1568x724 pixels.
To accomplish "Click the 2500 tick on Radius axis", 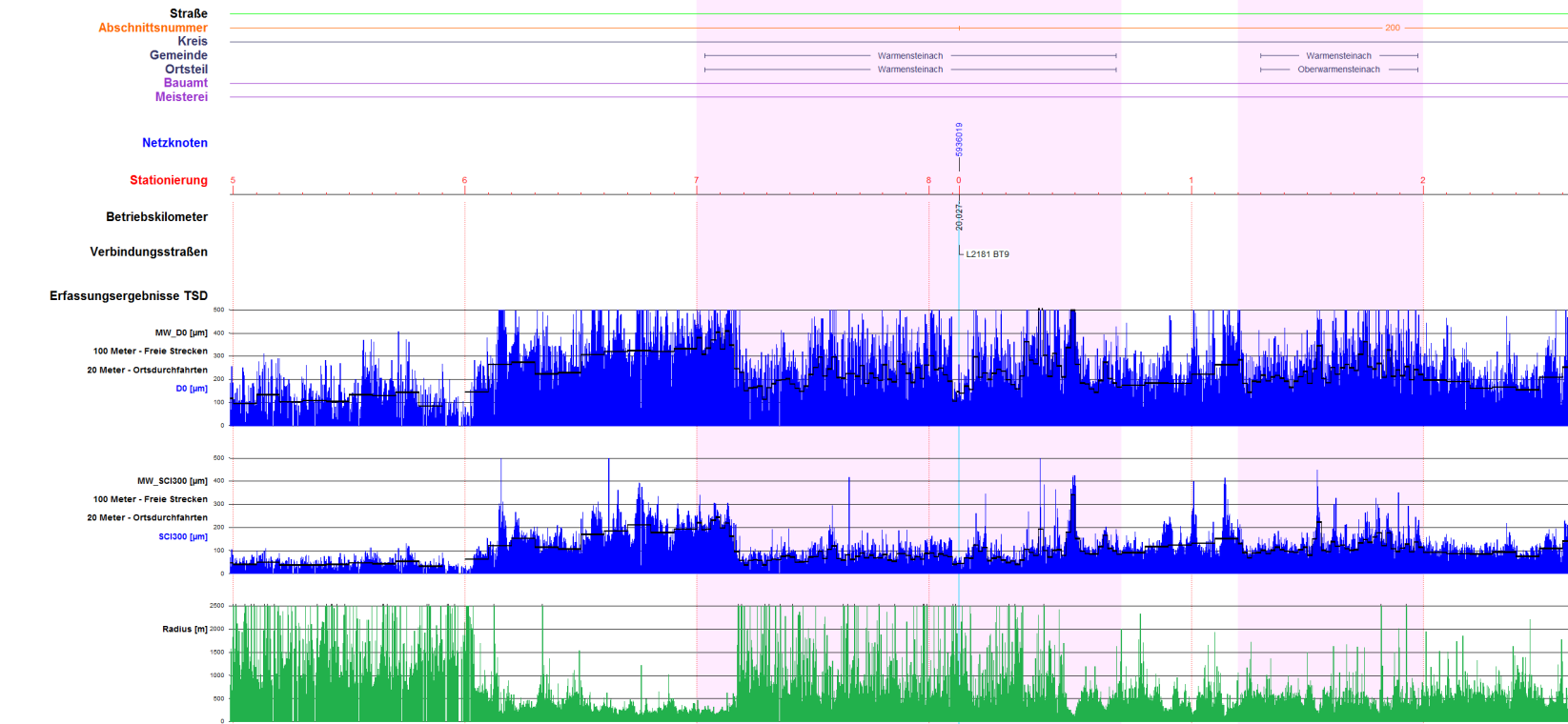I will tap(216, 606).
